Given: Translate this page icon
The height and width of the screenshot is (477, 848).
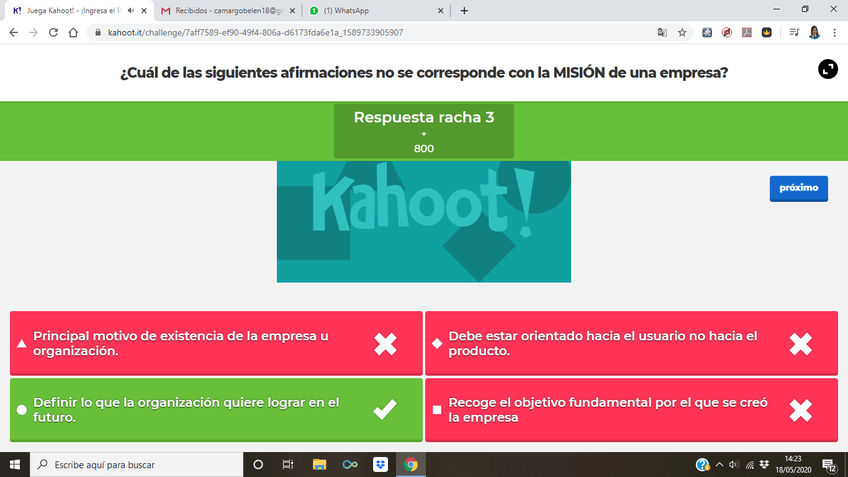Looking at the screenshot, I should (x=662, y=32).
